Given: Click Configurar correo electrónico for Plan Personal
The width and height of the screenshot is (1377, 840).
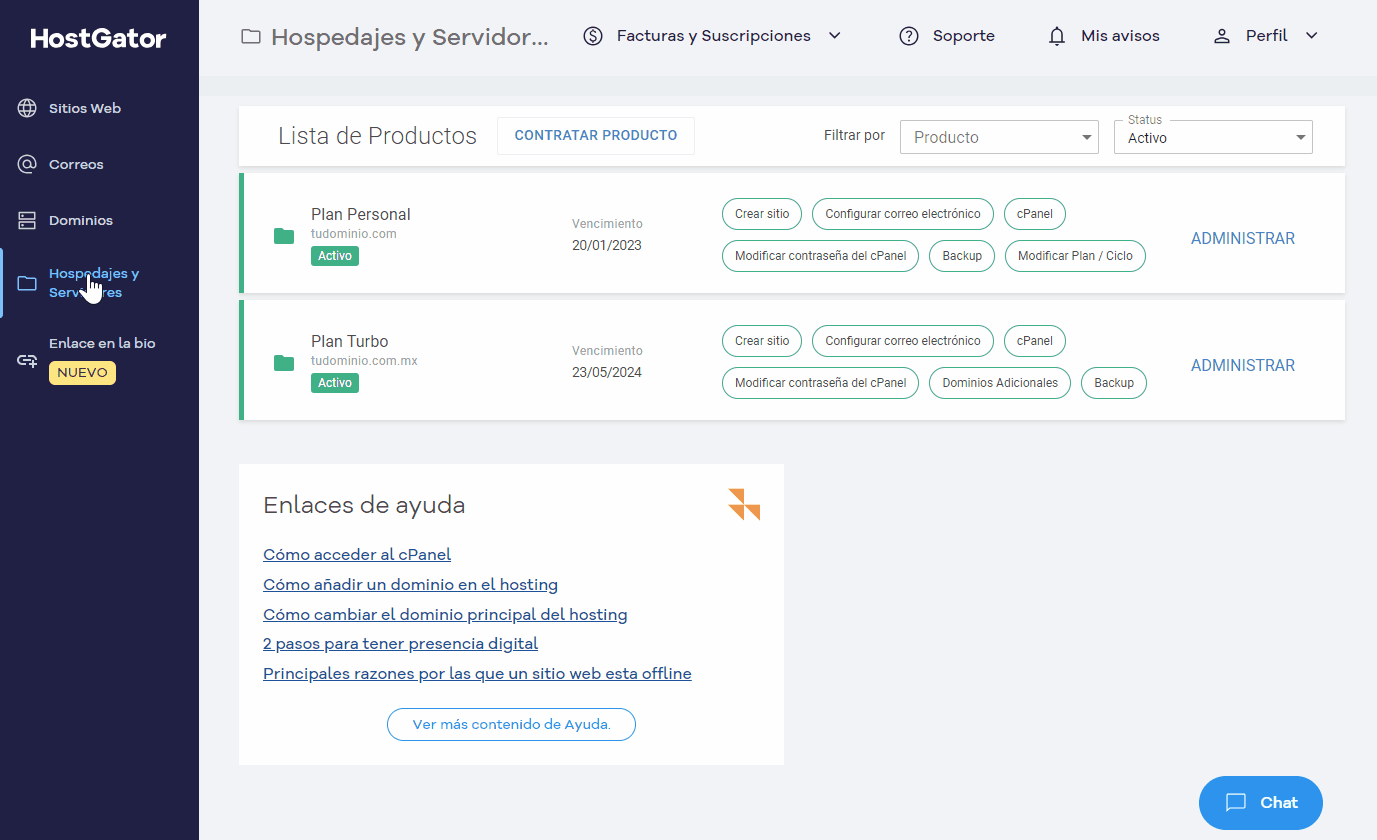Looking at the screenshot, I should (903, 214).
